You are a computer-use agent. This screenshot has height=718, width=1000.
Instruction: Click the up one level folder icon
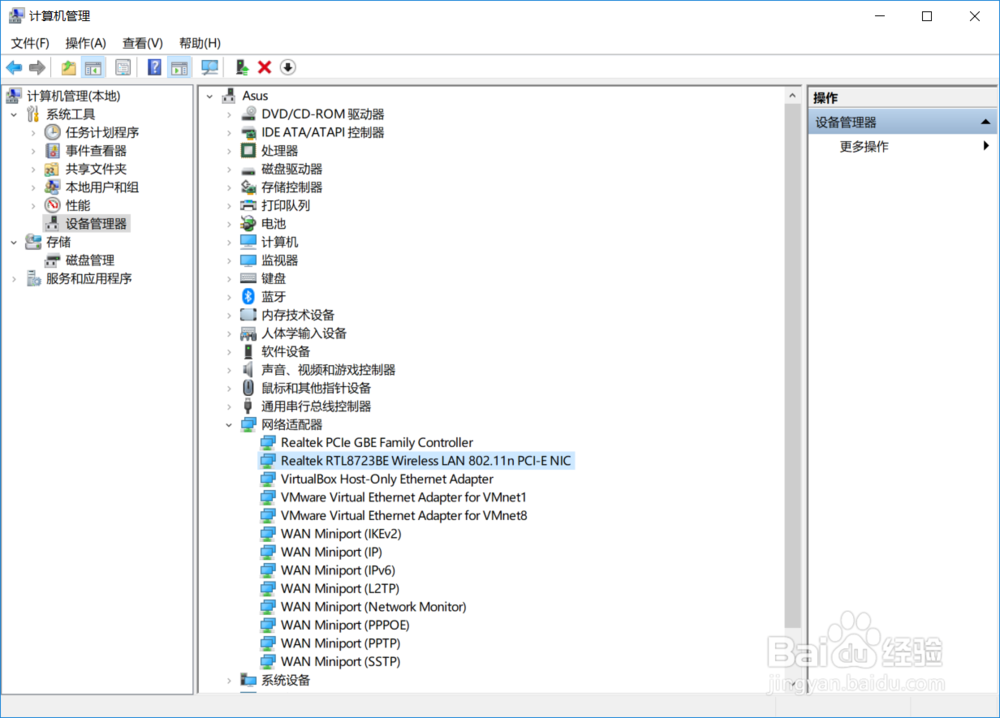[69, 67]
